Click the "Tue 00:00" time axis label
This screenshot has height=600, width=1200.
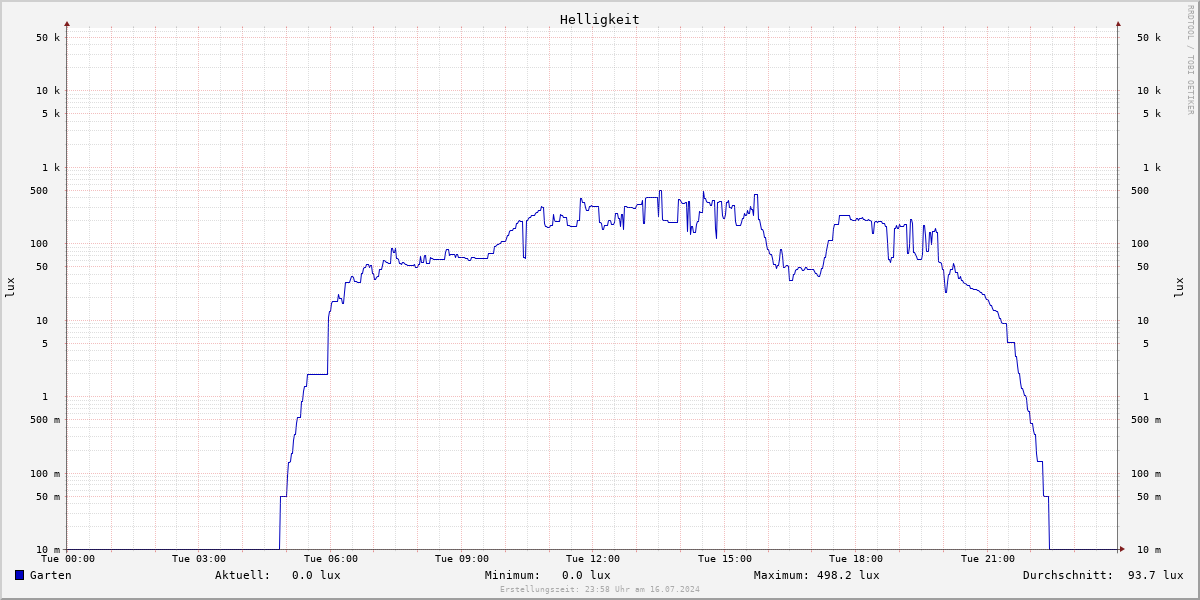coord(68,559)
